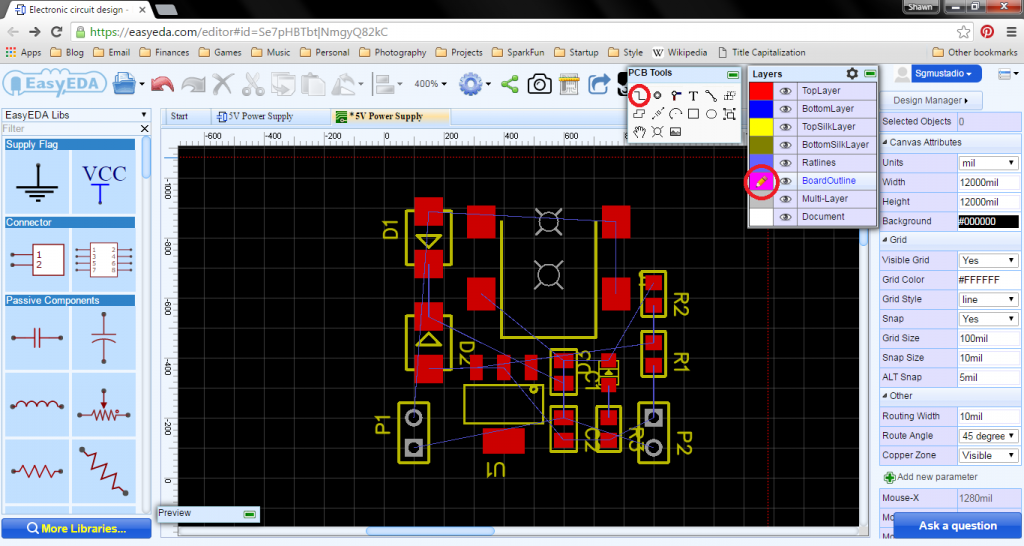Choose the Hand pan tool in PCB Tools
Screen dimensions: 1024x546
(x=639, y=132)
